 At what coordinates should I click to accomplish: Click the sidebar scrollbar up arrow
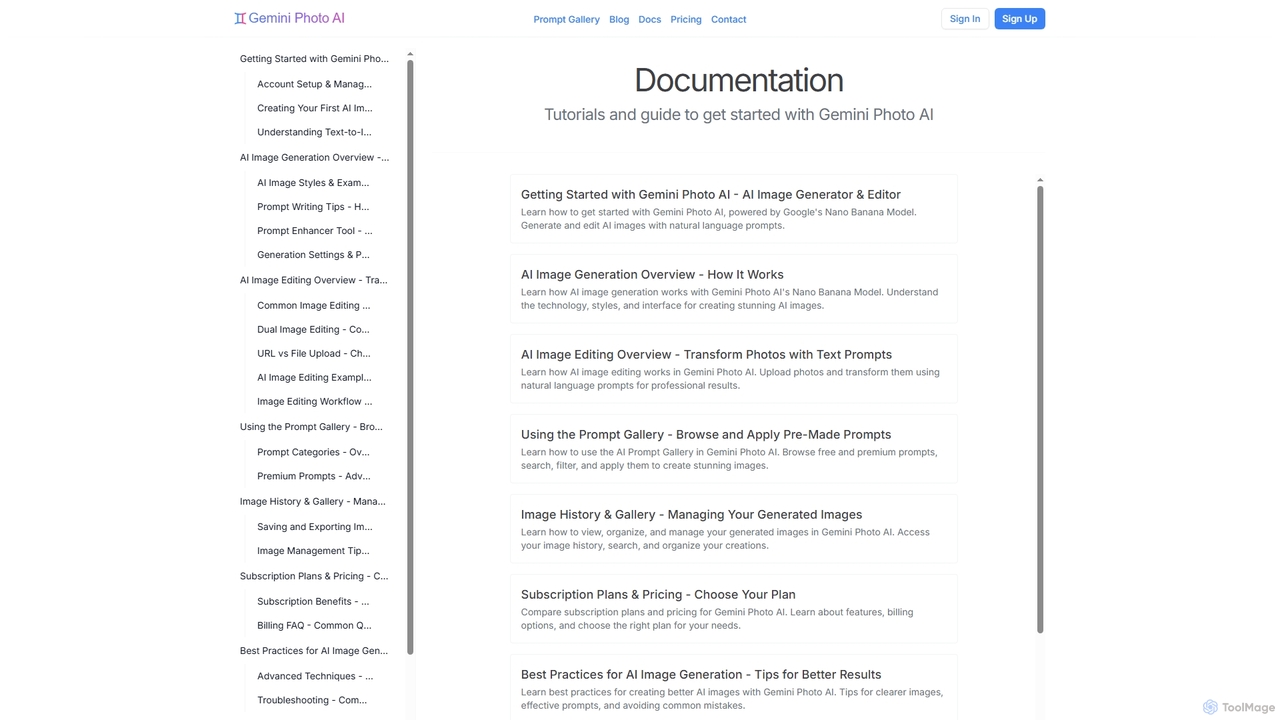410,54
